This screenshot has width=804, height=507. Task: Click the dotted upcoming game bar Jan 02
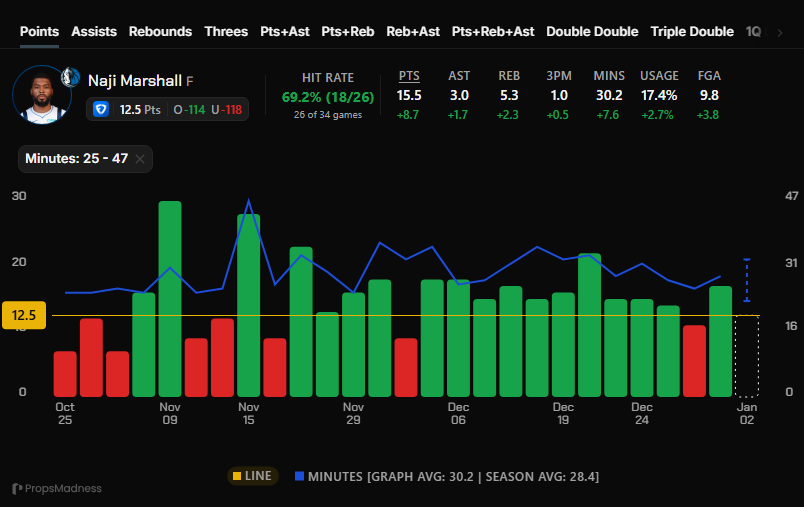(x=747, y=356)
